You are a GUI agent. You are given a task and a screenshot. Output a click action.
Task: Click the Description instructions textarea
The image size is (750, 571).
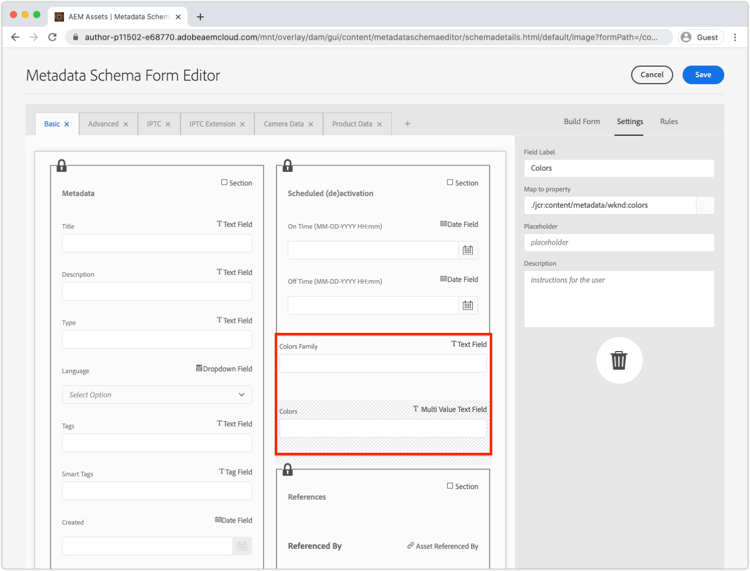(619, 299)
